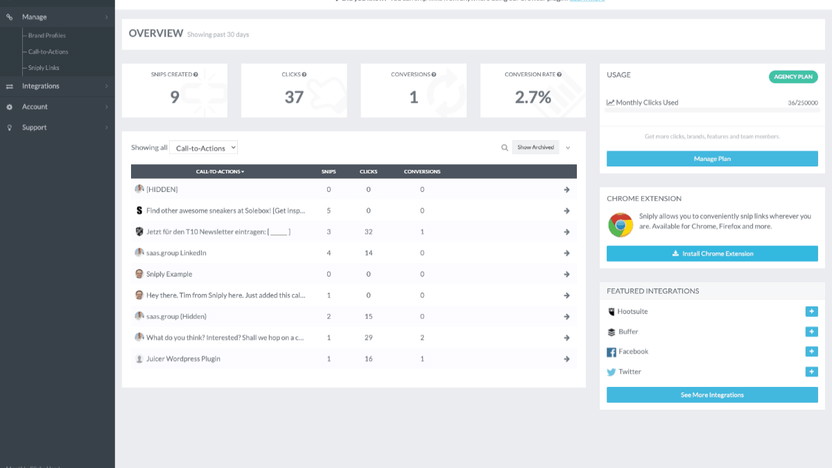Click the Manage link icon in sidebar
Image resolution: width=832 pixels, height=468 pixels.
tap(10, 17)
